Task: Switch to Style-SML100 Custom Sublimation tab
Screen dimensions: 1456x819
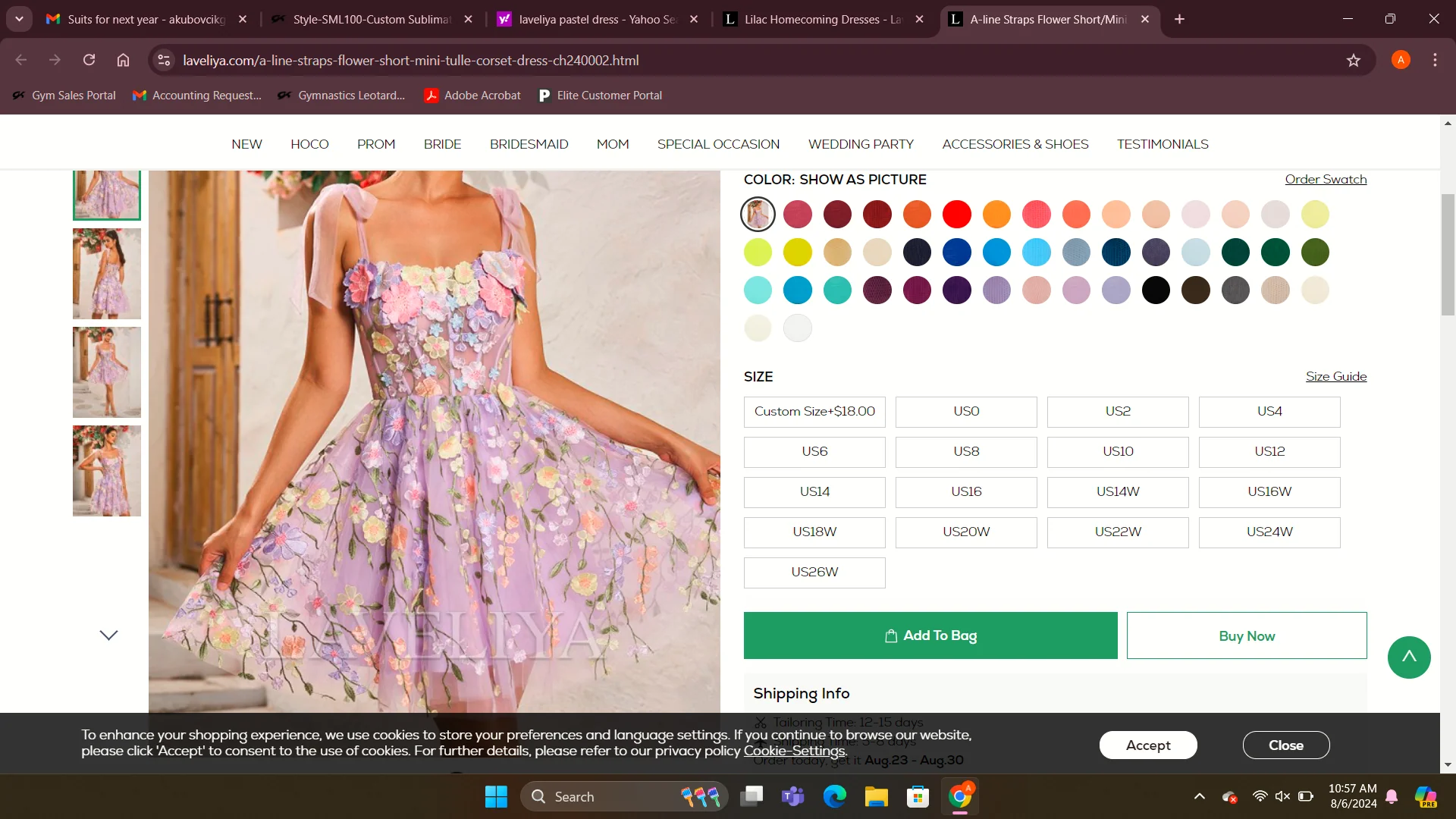Action: tap(372, 19)
